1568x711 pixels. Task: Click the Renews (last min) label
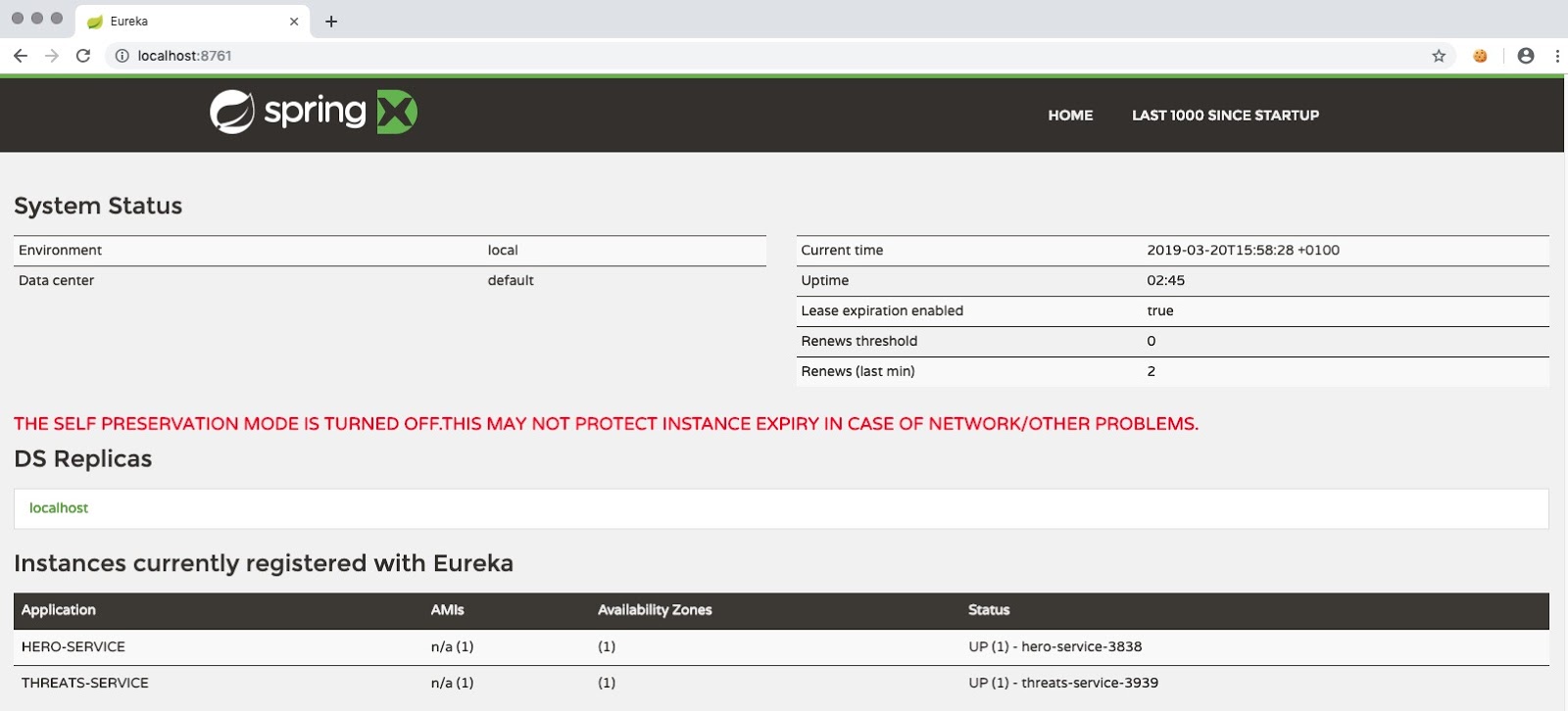click(x=857, y=372)
